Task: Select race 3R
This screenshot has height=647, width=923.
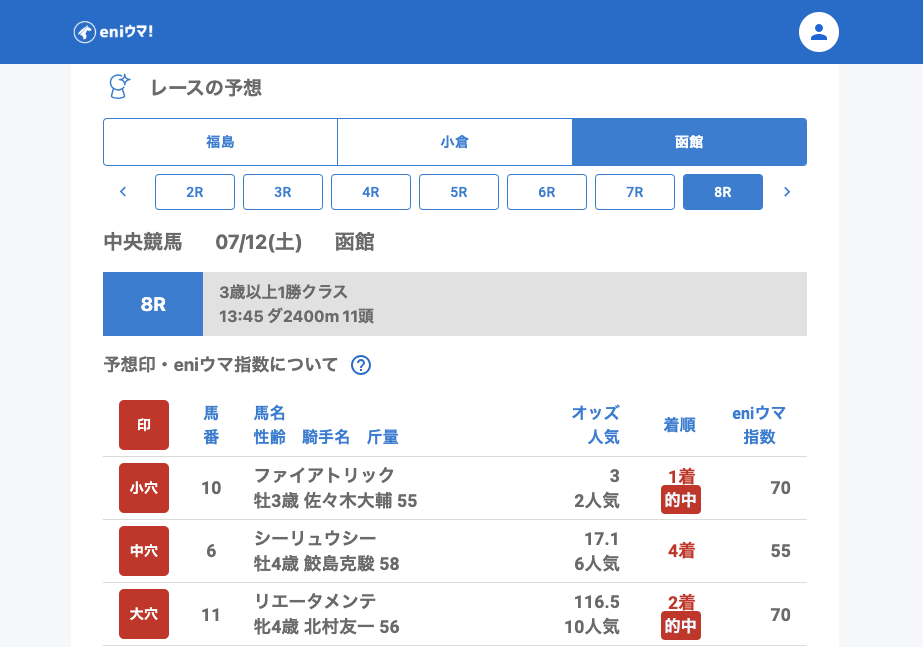Action: [x=283, y=192]
